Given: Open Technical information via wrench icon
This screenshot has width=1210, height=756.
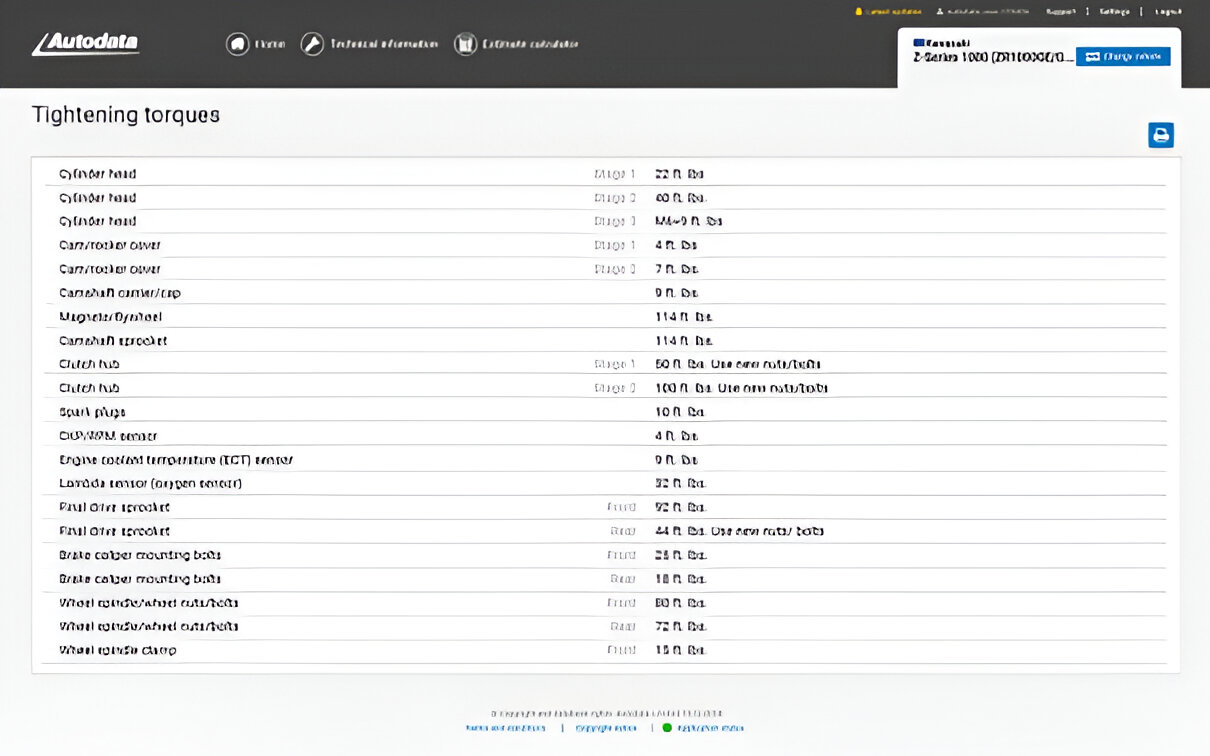Looking at the screenshot, I should (312, 44).
